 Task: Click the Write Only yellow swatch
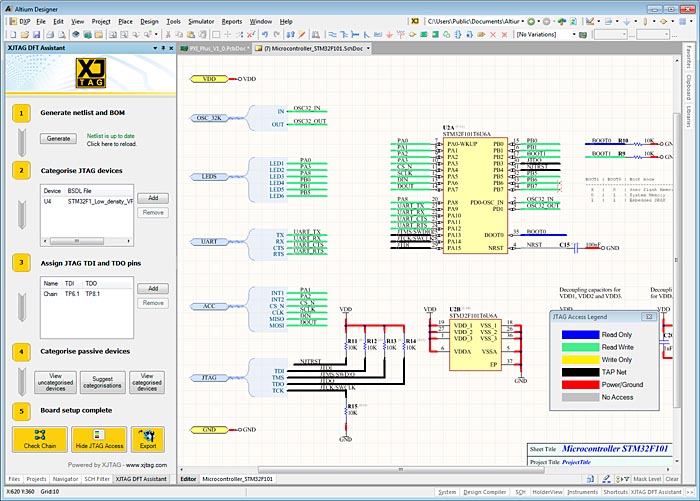coord(580,359)
